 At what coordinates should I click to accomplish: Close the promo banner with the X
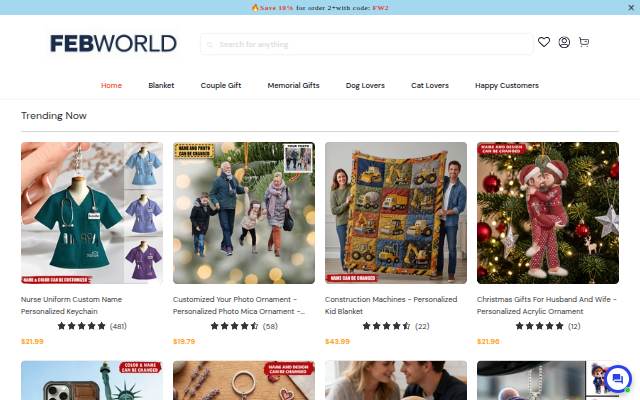[631, 7]
